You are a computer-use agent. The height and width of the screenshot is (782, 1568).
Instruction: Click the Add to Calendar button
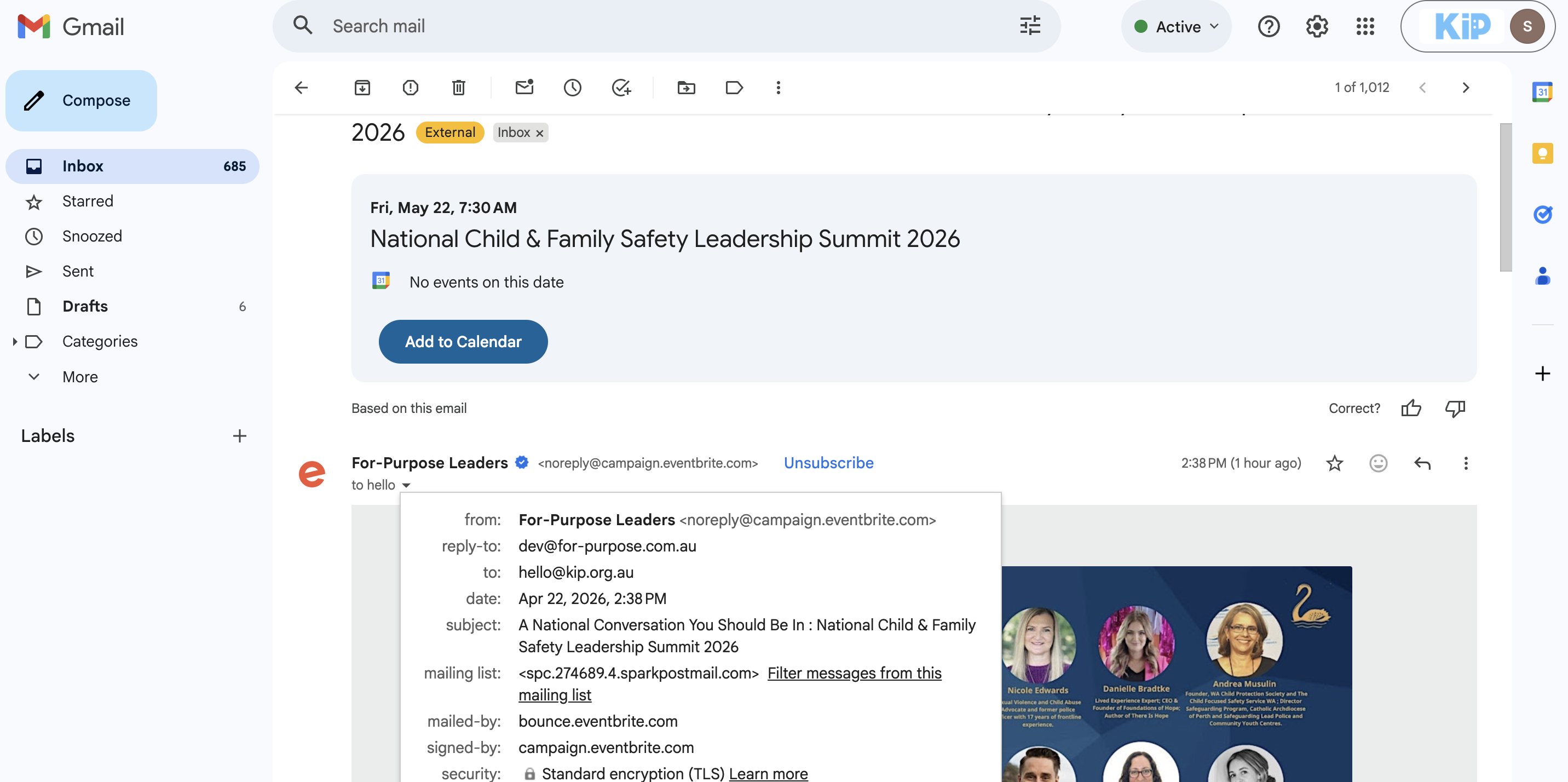463,342
